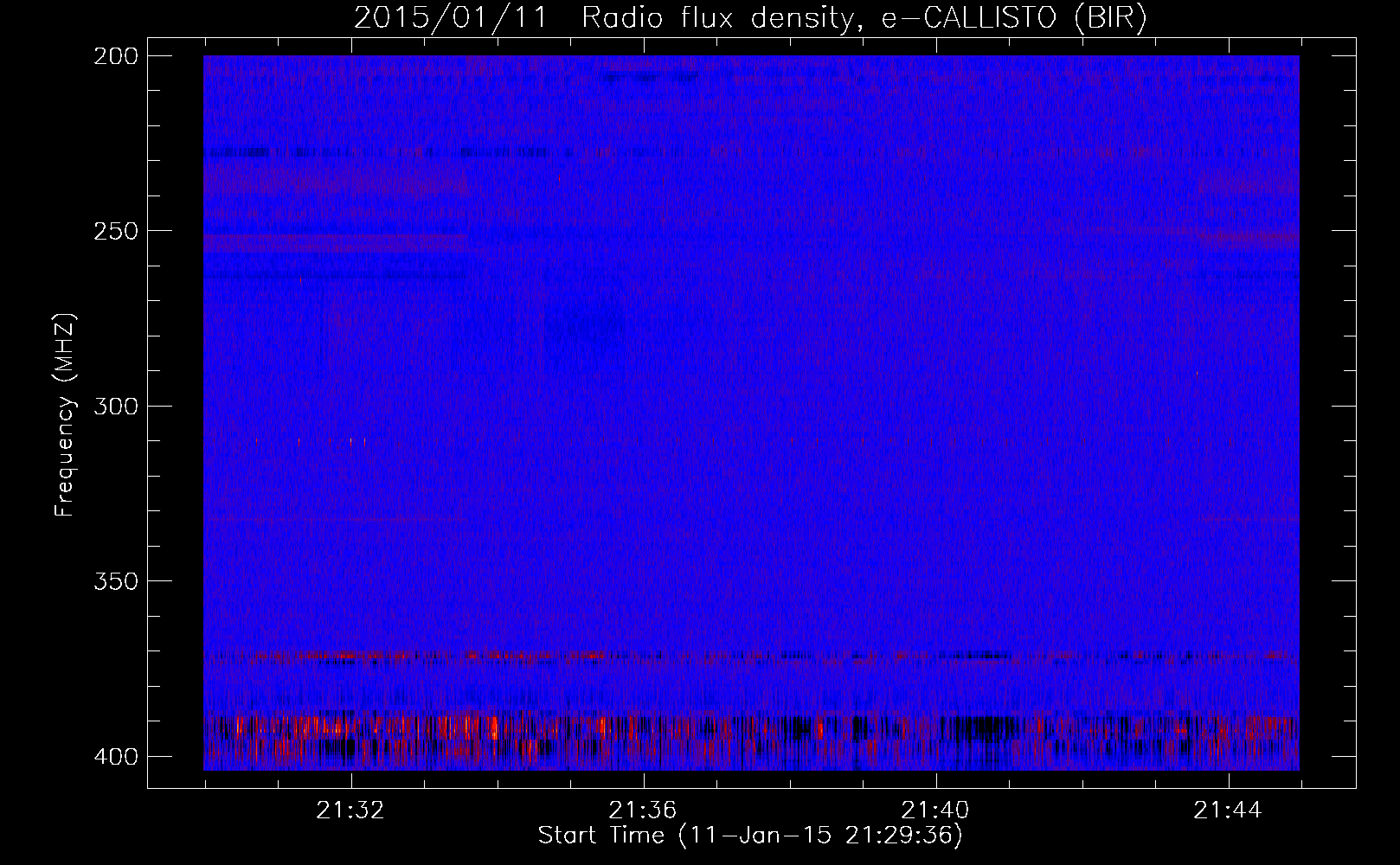Select the "Frequency (MHZ)" axis label
The height and width of the screenshot is (865, 1400).
tap(65, 414)
